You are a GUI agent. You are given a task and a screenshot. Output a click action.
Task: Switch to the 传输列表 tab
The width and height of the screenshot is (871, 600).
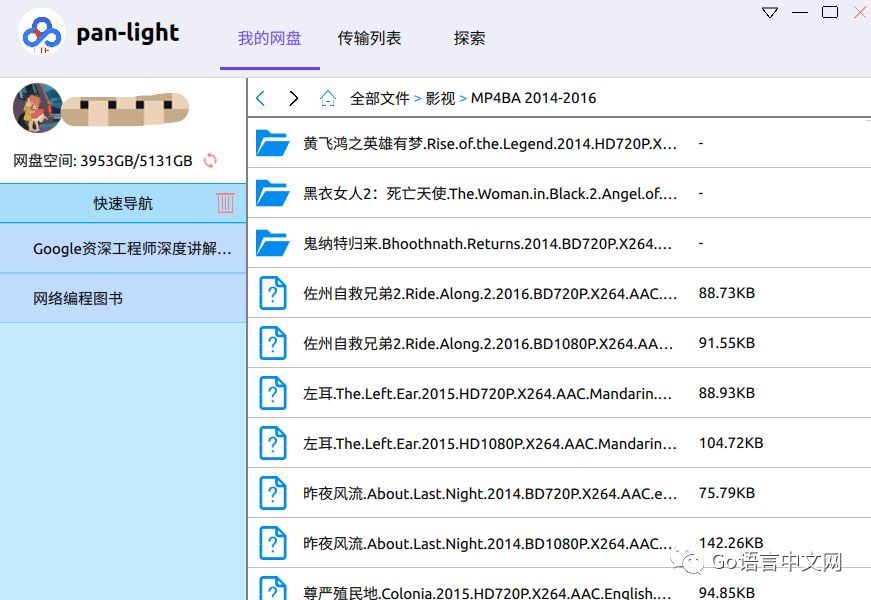[x=369, y=38]
